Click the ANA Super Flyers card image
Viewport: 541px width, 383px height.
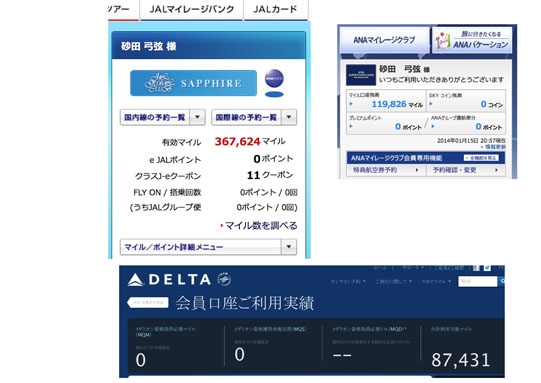click(x=361, y=75)
